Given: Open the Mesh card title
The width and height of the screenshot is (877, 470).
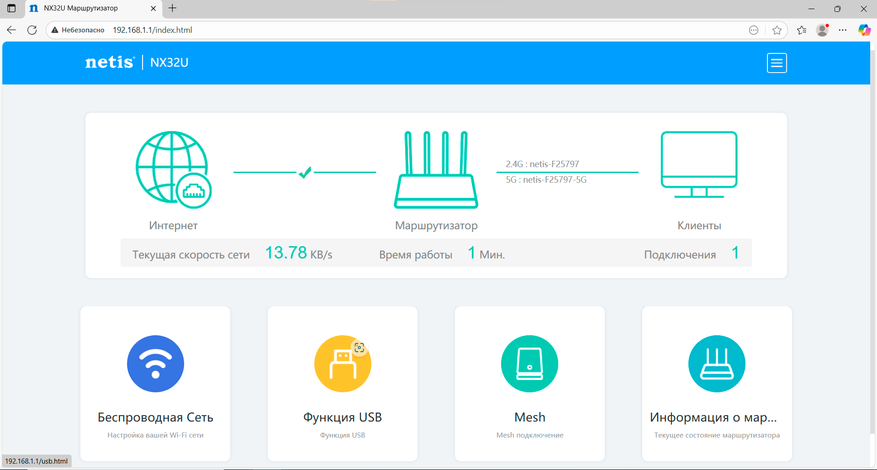Looking at the screenshot, I should pos(530,417).
